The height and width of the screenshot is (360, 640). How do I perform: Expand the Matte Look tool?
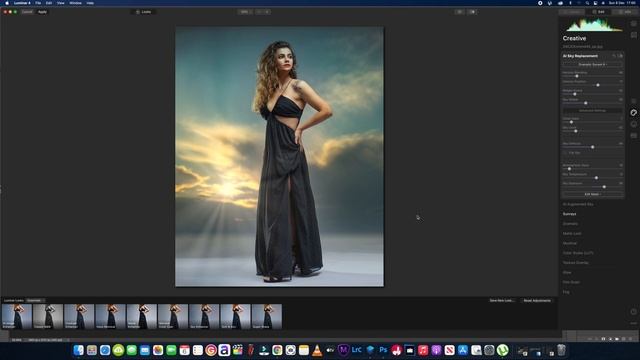click(x=572, y=233)
